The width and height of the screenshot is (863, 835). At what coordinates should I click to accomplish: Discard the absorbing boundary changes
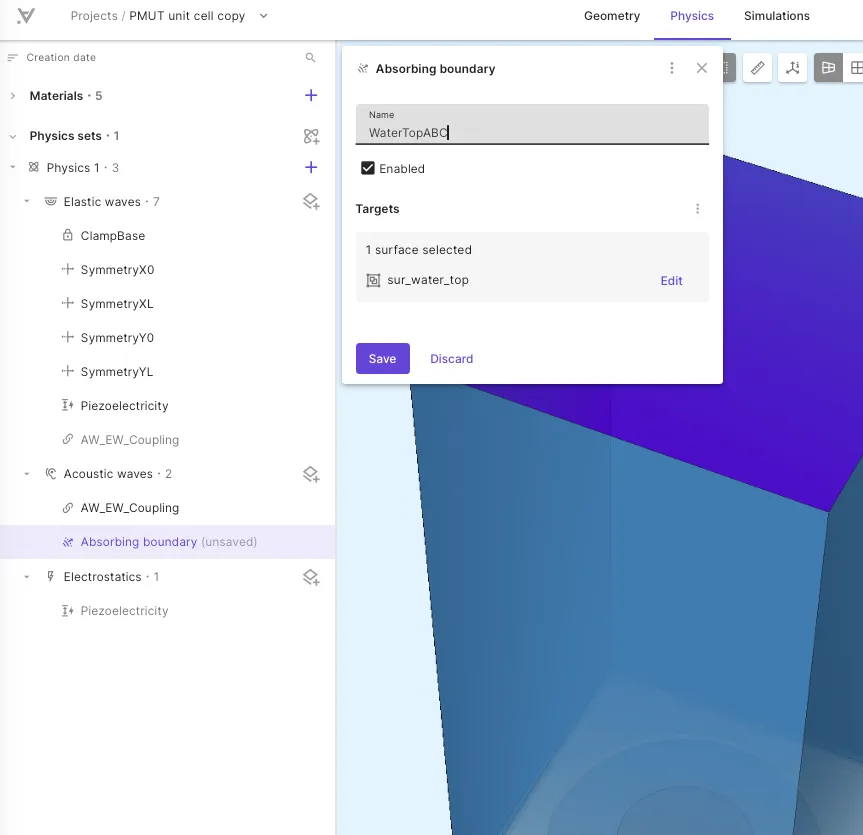[451, 359]
